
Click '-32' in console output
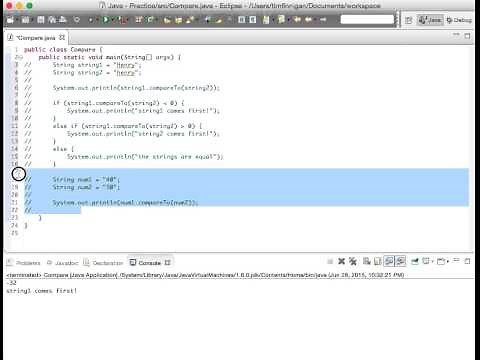[11, 283]
